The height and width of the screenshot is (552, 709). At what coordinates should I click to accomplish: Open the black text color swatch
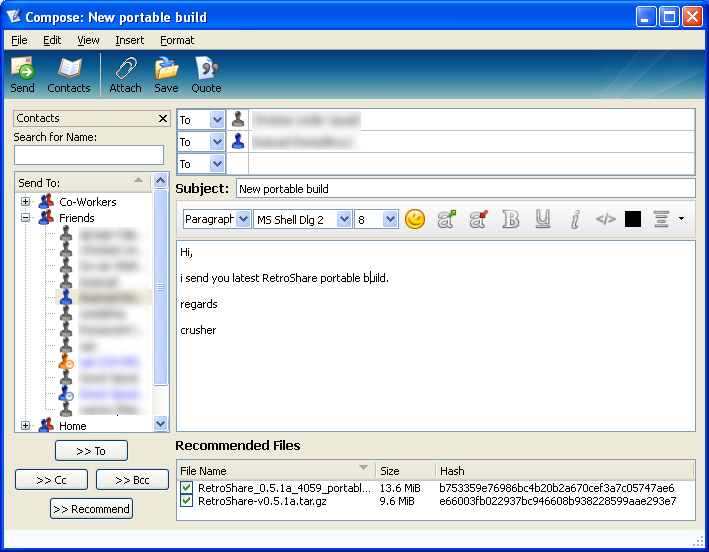[x=633, y=220]
